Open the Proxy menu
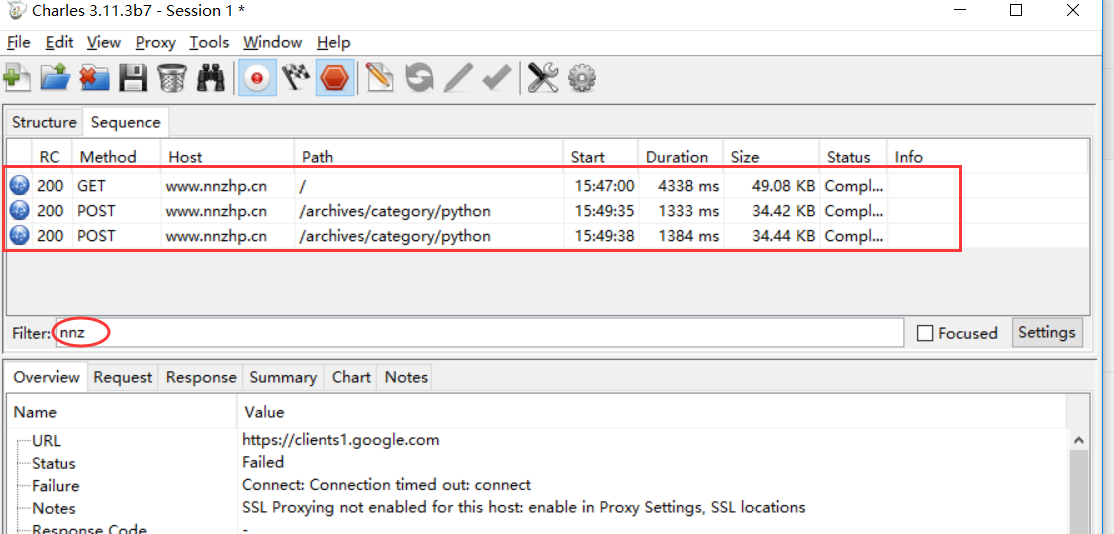 click(x=156, y=43)
